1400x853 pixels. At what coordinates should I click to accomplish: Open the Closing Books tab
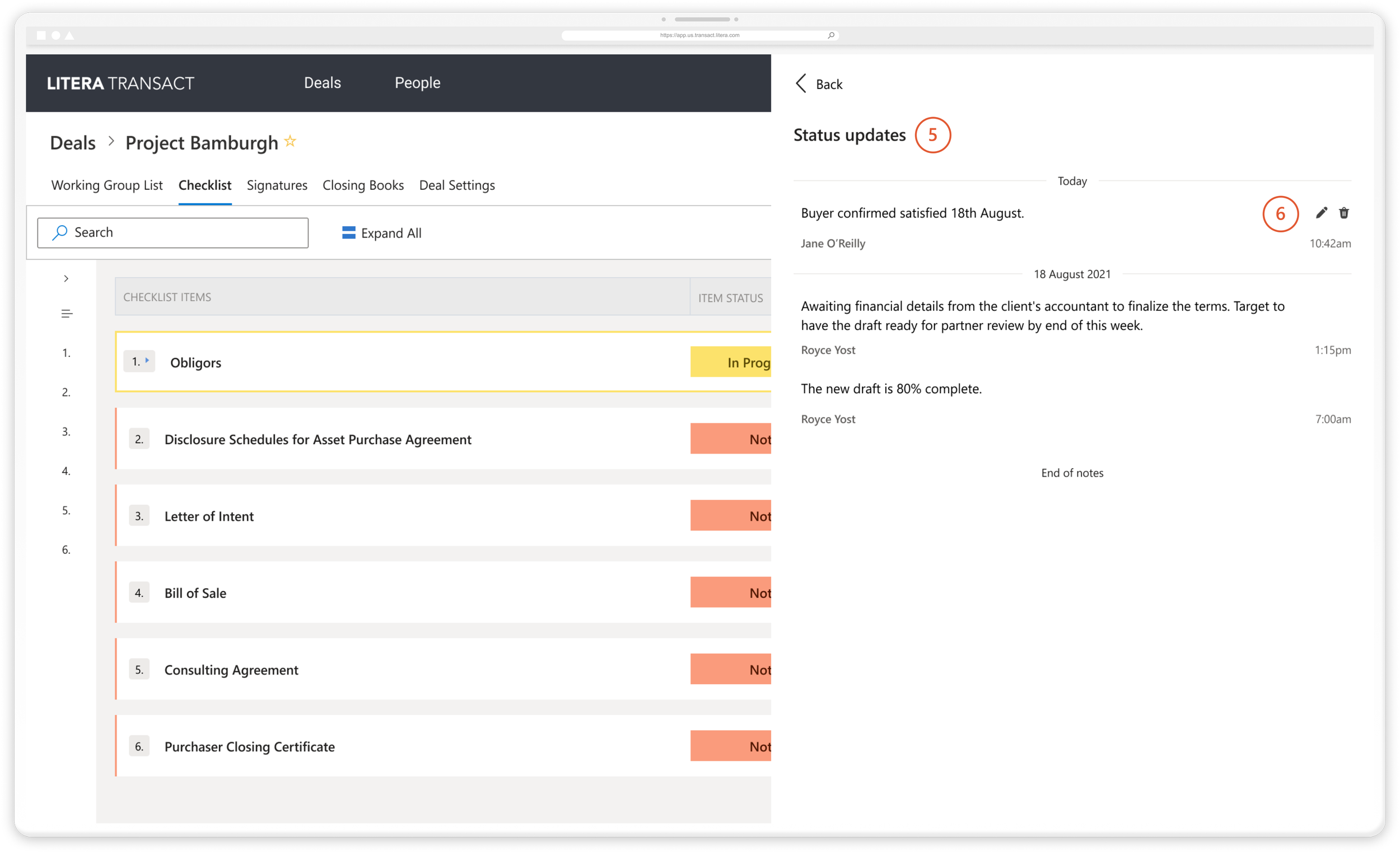pos(363,185)
